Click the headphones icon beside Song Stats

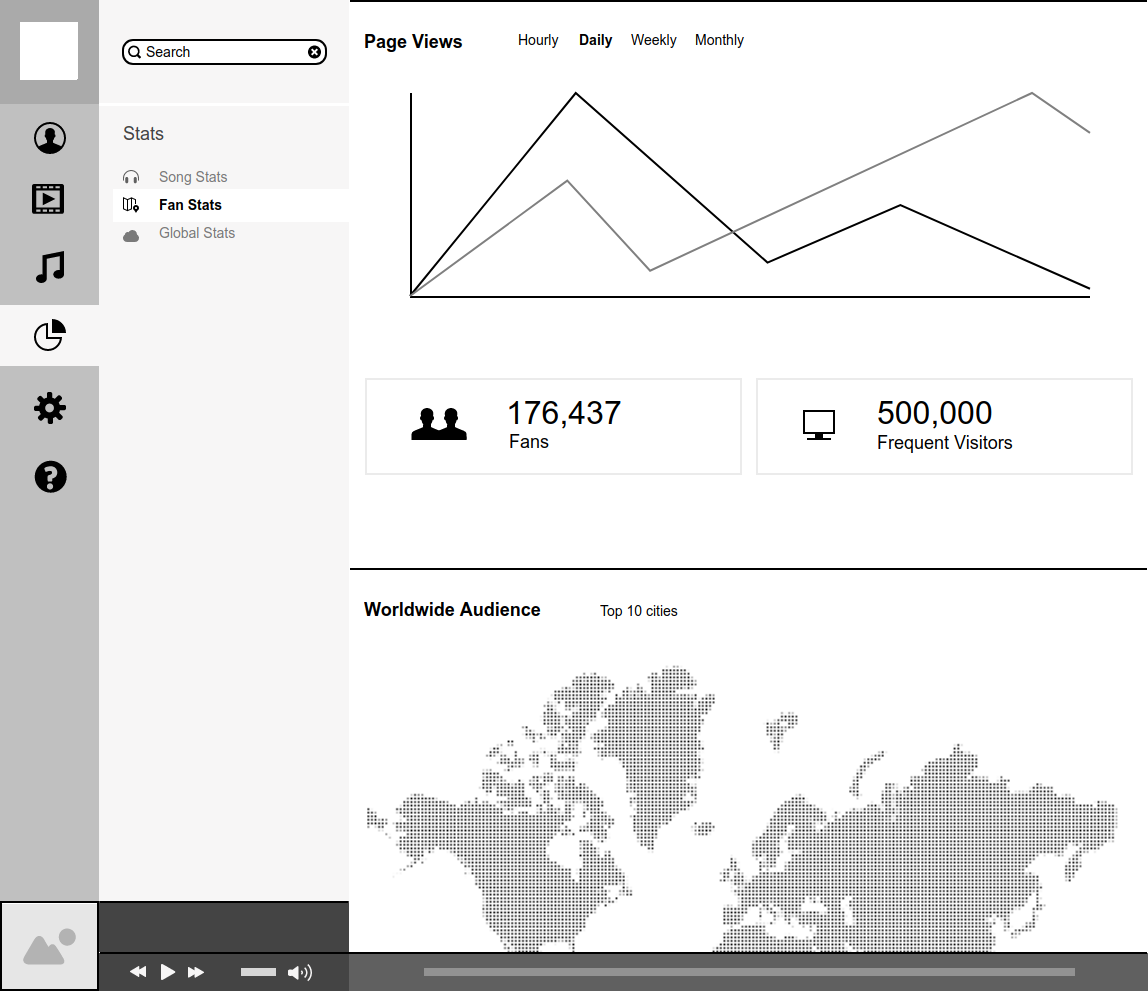click(131, 177)
